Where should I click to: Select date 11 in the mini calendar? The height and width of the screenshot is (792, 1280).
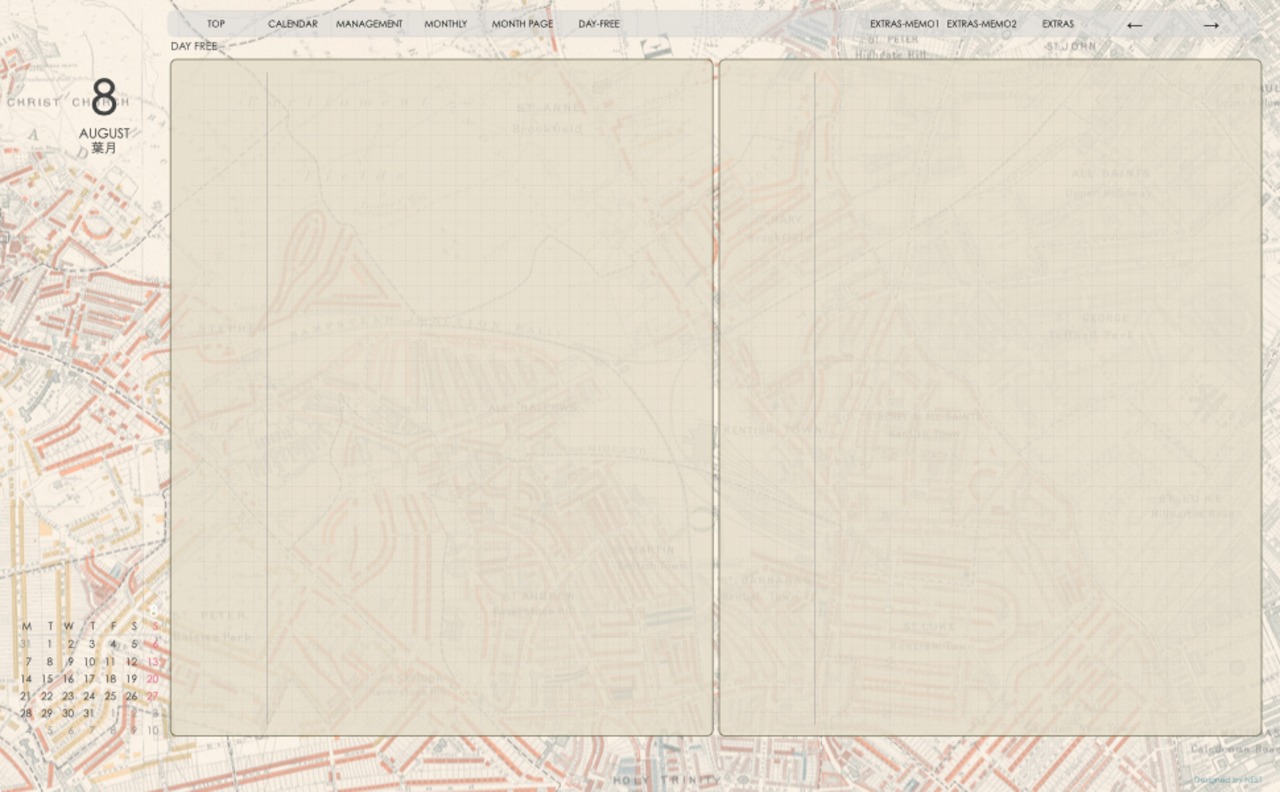coord(110,662)
